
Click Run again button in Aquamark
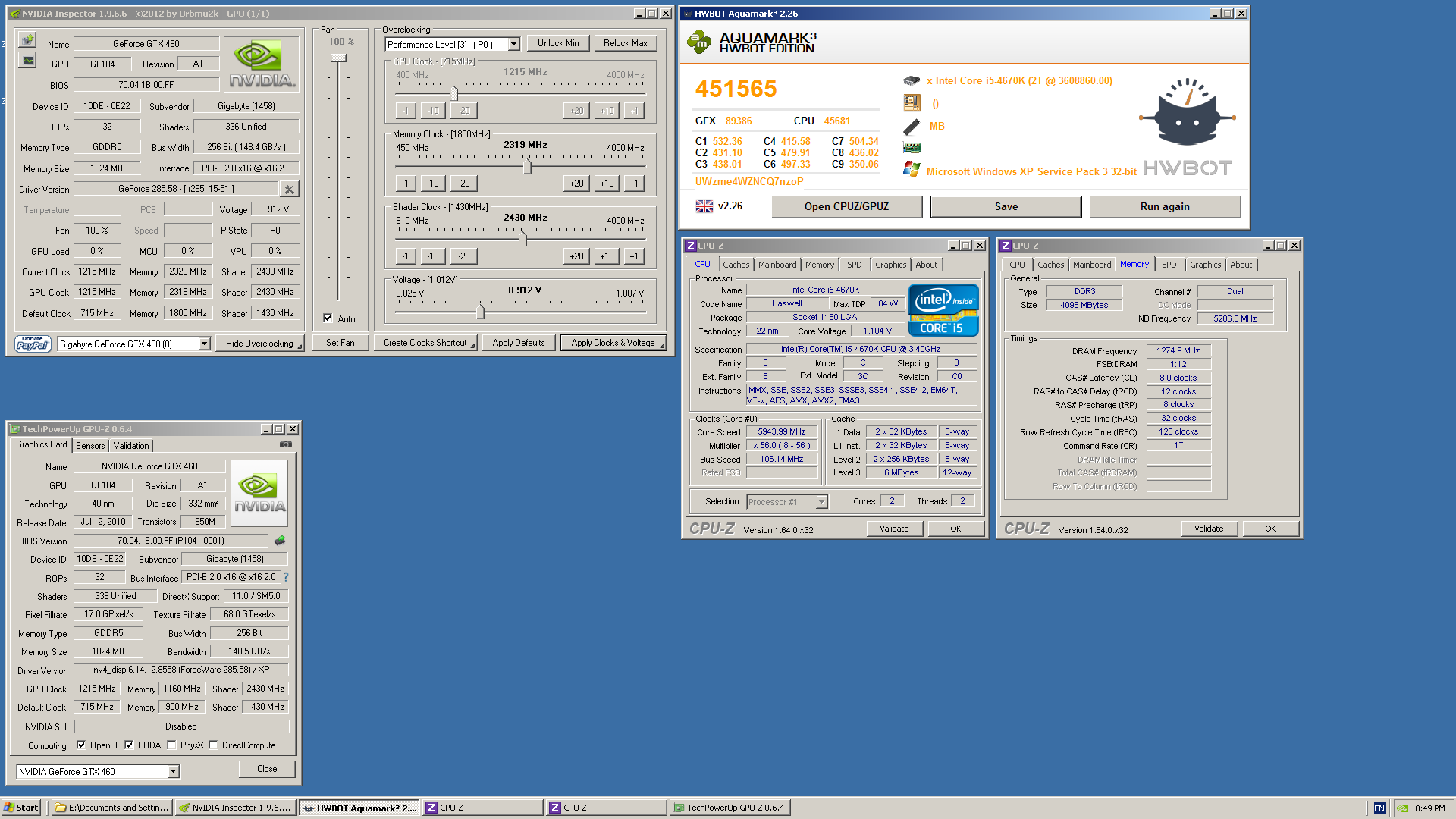[1165, 206]
